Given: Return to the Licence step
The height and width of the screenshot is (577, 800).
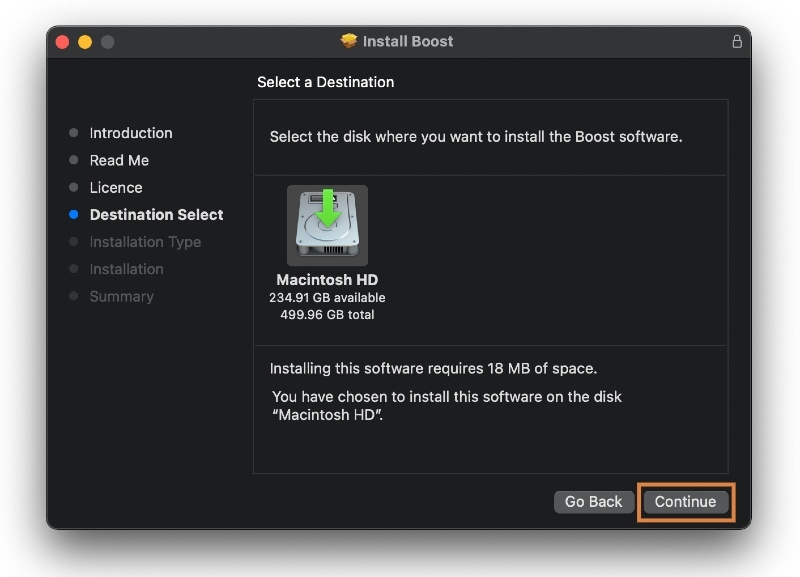Looking at the screenshot, I should click(x=116, y=187).
